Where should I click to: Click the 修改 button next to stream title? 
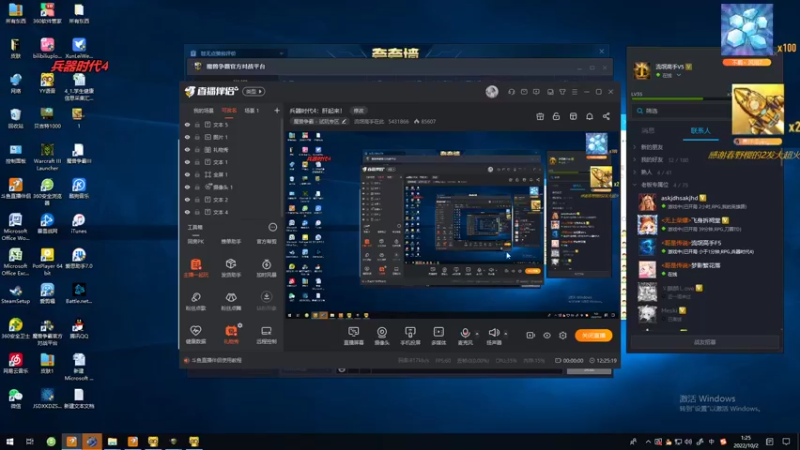click(359, 111)
